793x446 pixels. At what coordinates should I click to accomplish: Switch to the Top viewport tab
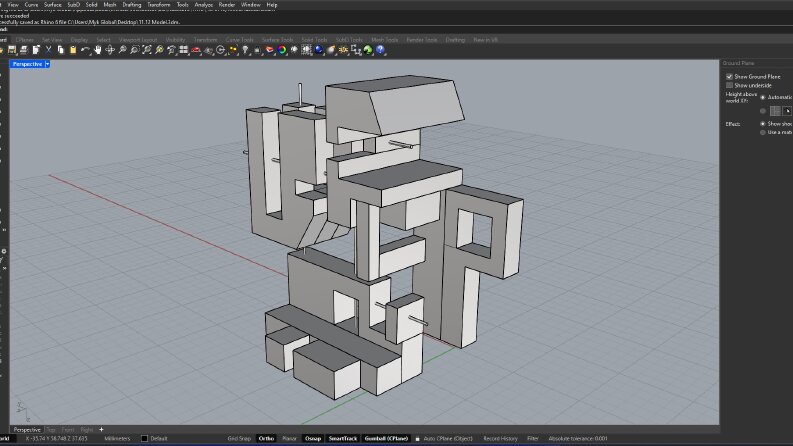51,429
